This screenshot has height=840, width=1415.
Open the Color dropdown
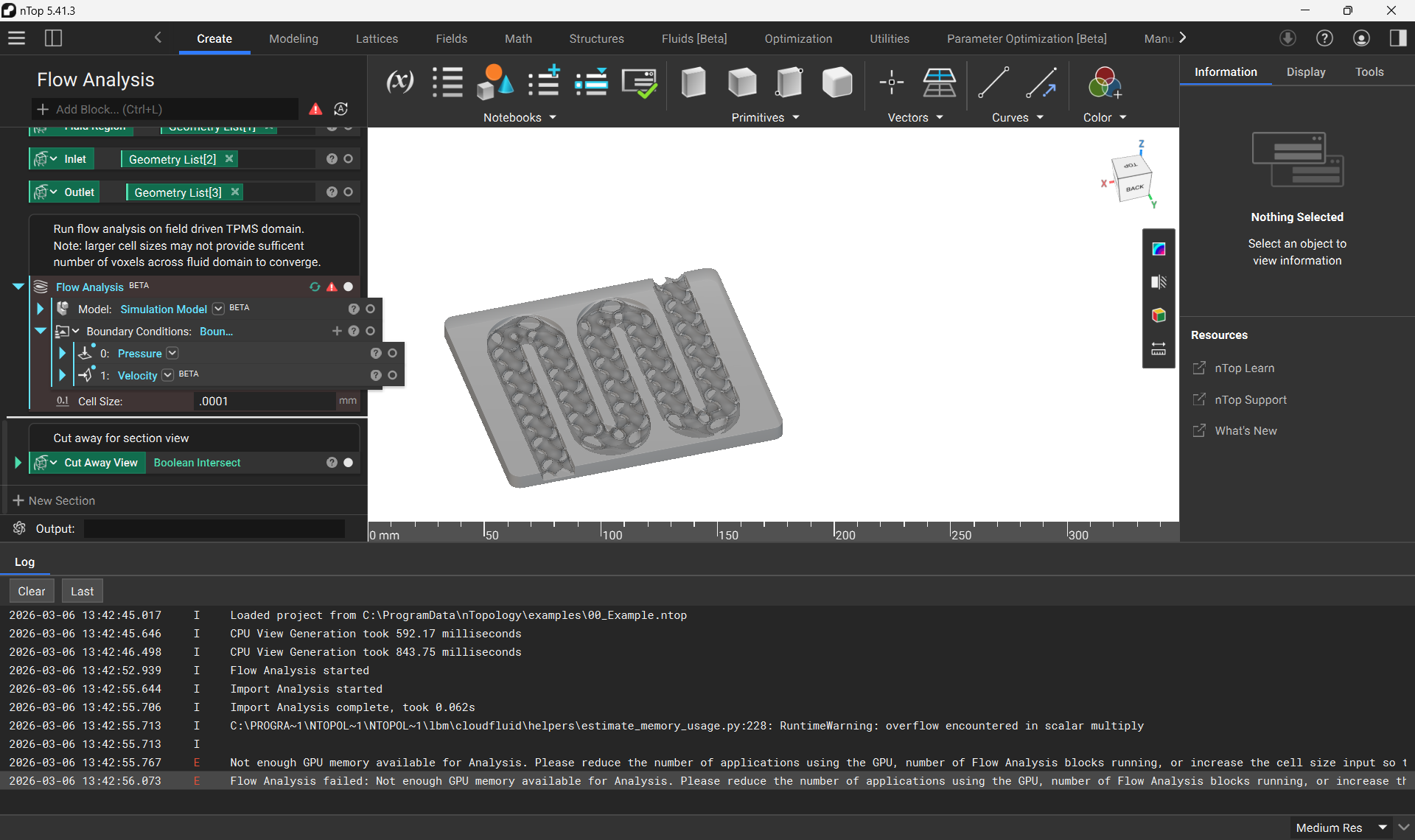(x=1105, y=117)
